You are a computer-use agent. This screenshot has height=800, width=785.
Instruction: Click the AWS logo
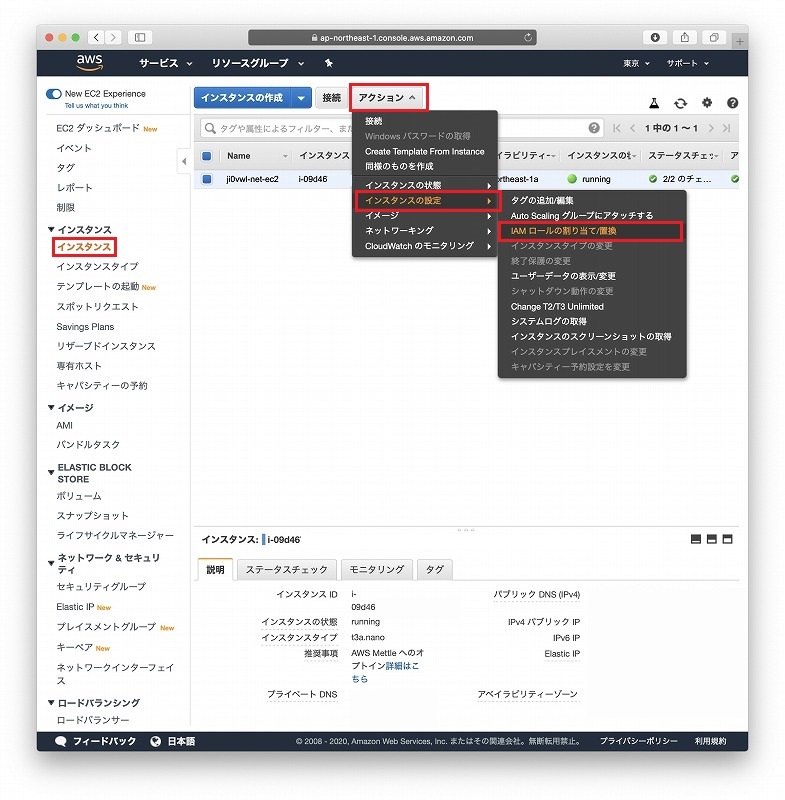pyautogui.click(x=90, y=62)
